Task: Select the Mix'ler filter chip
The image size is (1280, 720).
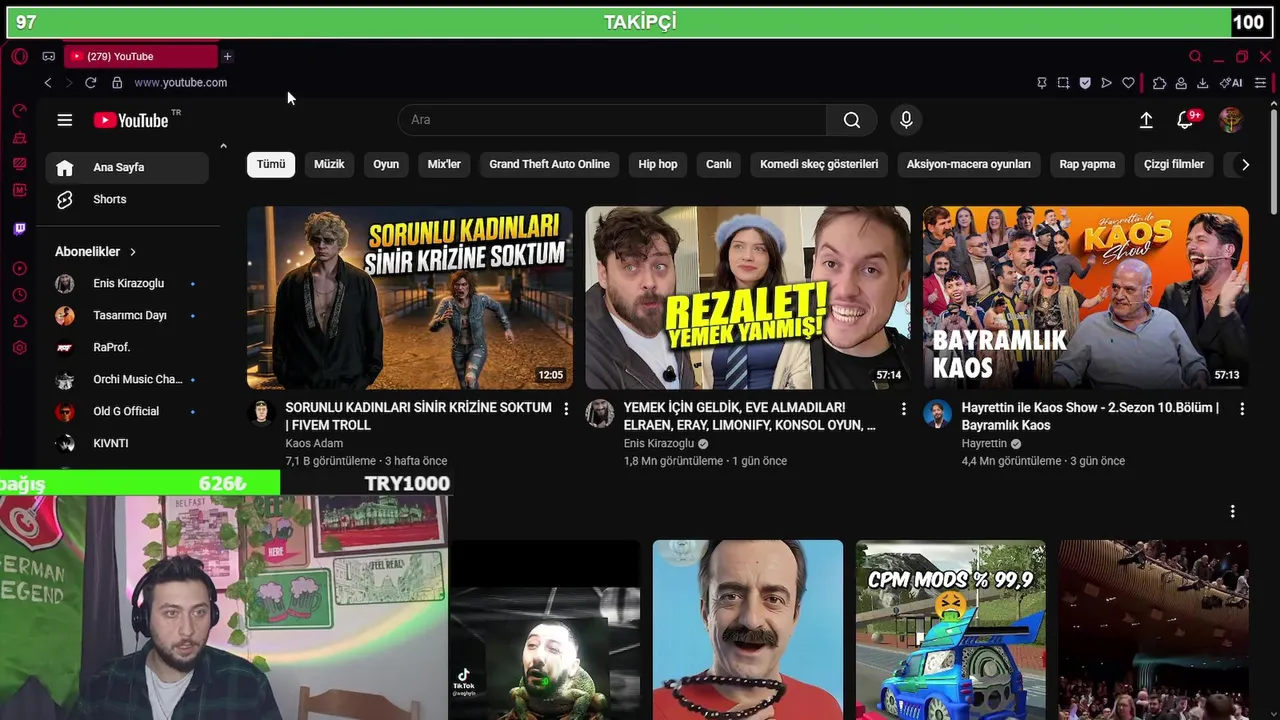Action: [x=444, y=164]
